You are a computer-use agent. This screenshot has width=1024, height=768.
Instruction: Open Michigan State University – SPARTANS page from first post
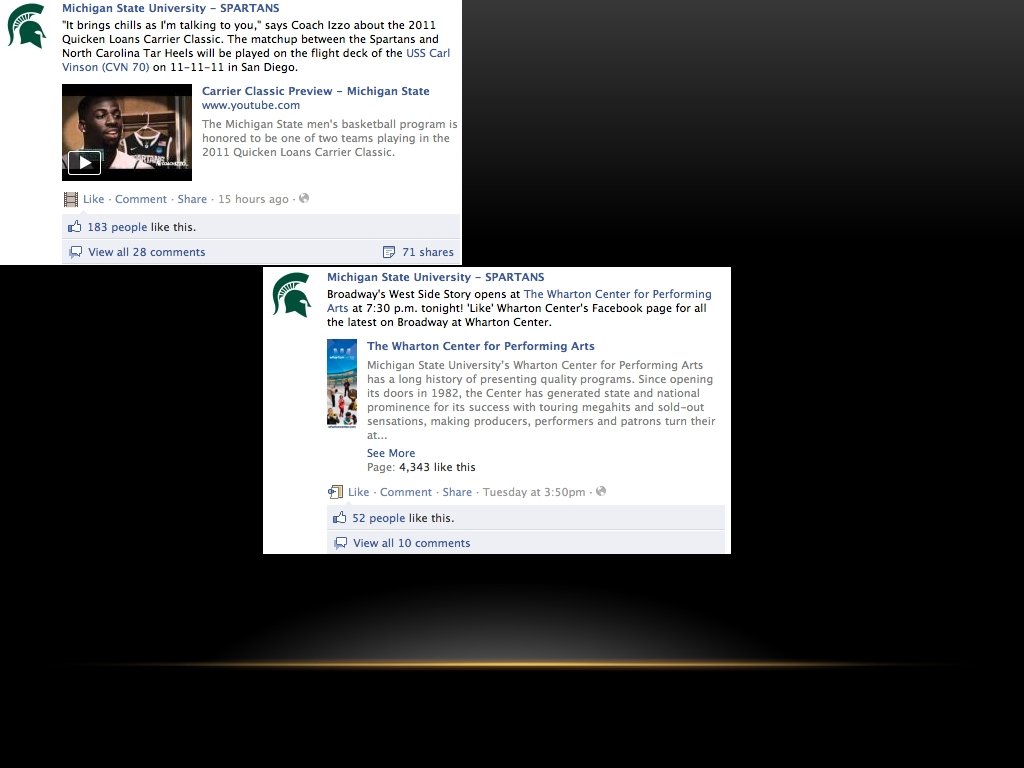[x=170, y=8]
